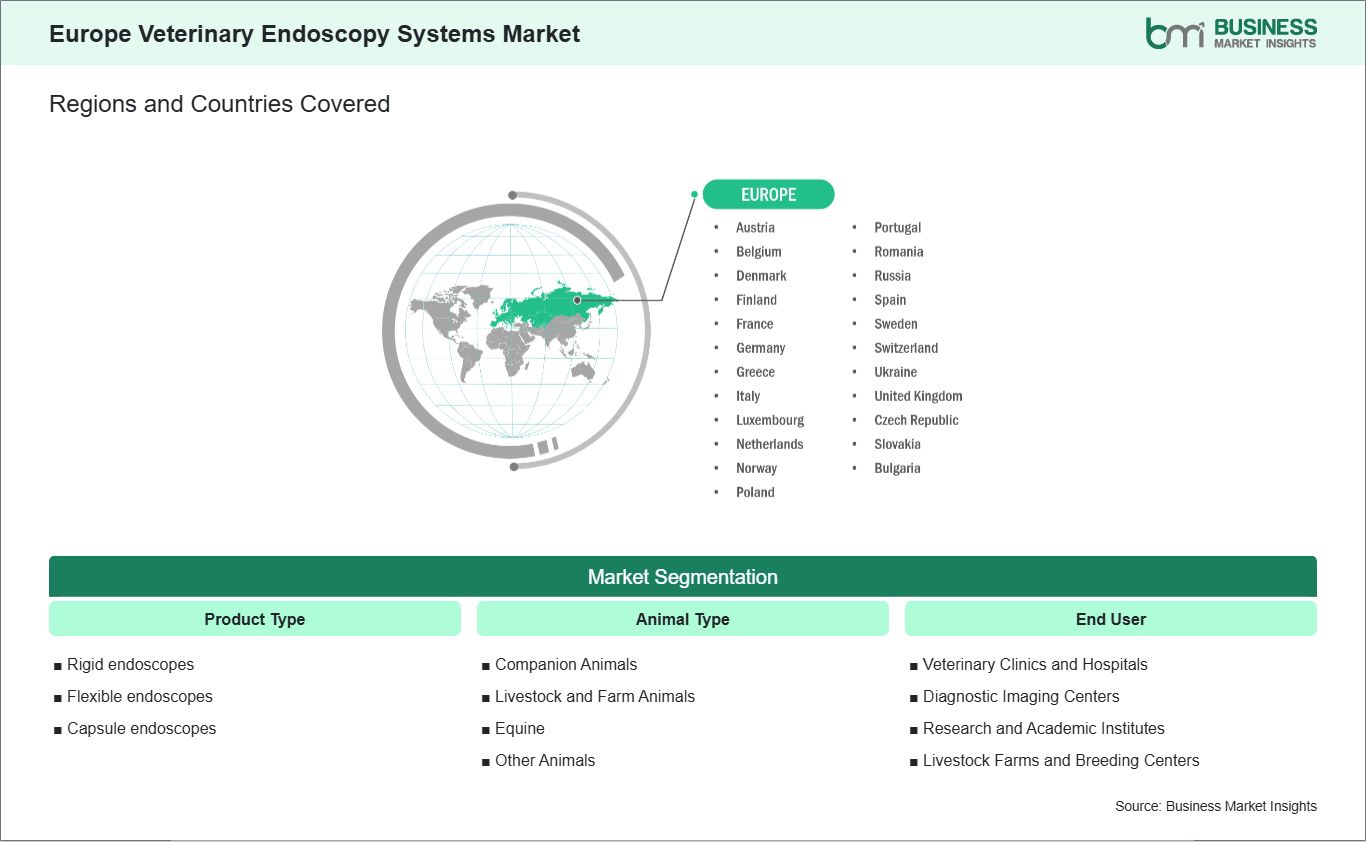Click 'Spain' in the country list
This screenshot has height=842, width=1366.
890,300
